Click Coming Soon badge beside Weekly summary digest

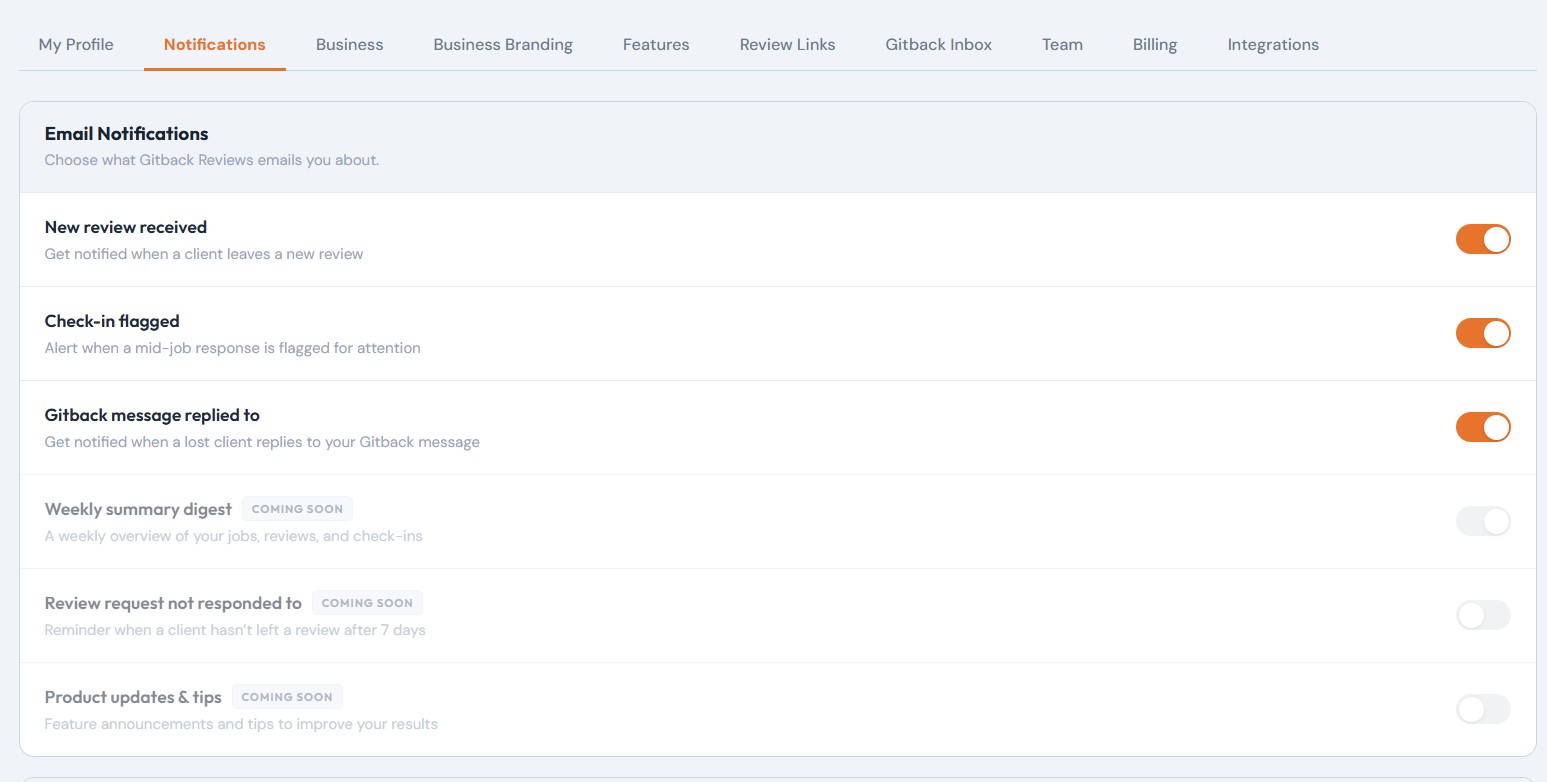297,509
